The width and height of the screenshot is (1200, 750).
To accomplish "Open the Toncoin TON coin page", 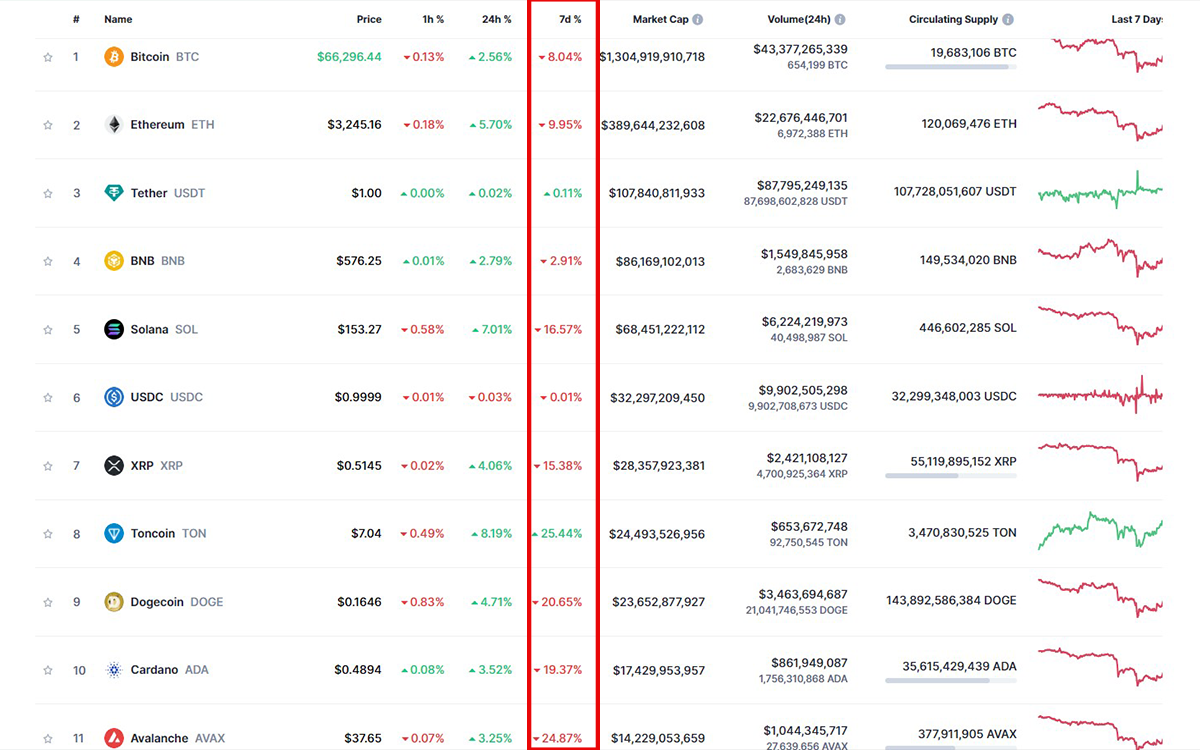I will [168, 534].
